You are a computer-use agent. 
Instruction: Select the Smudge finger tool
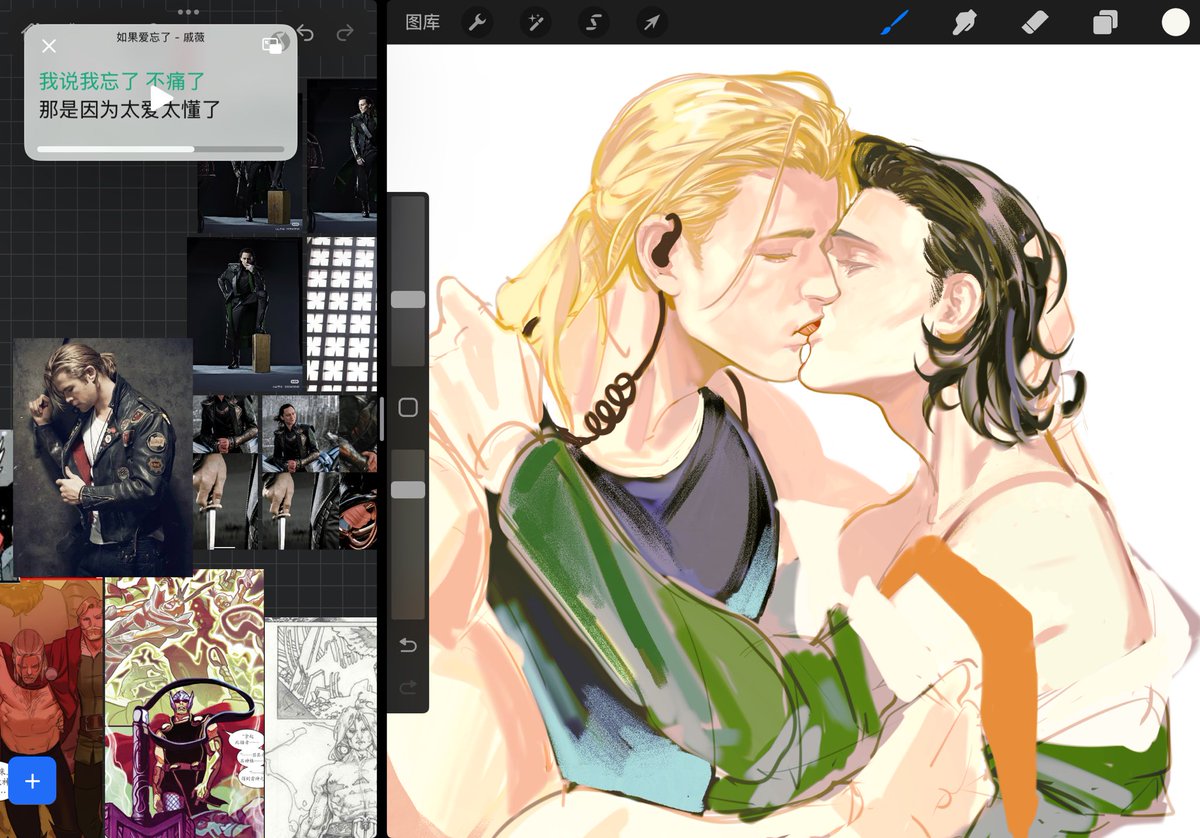point(964,22)
